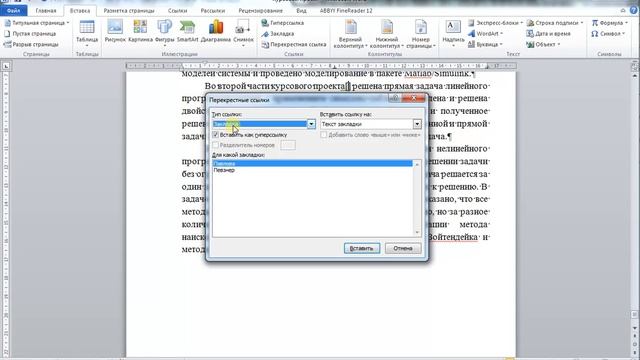Open the Строка подписи dropdown arrow

582,23
